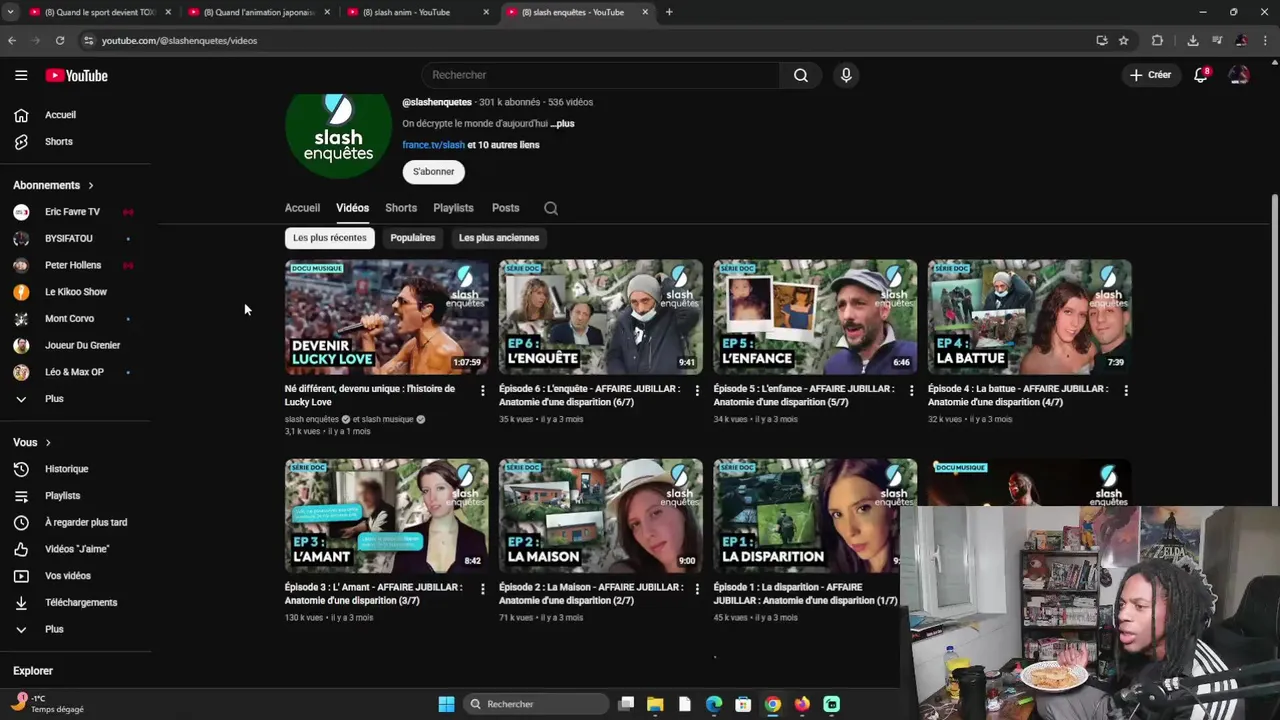
Task: Open the 10 autres liens link
Action: (509, 145)
